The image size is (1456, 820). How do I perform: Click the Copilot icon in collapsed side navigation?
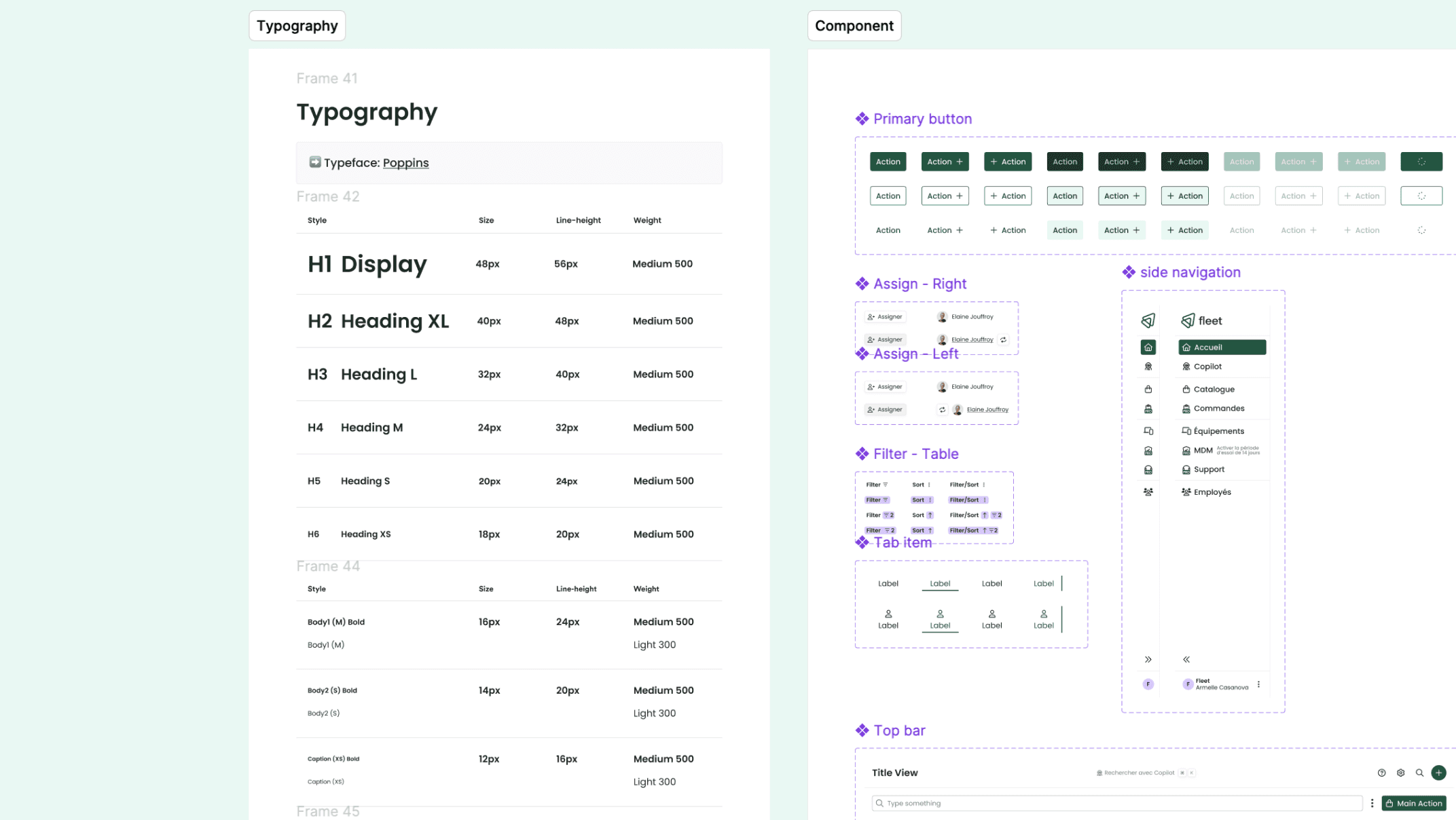click(x=1148, y=367)
